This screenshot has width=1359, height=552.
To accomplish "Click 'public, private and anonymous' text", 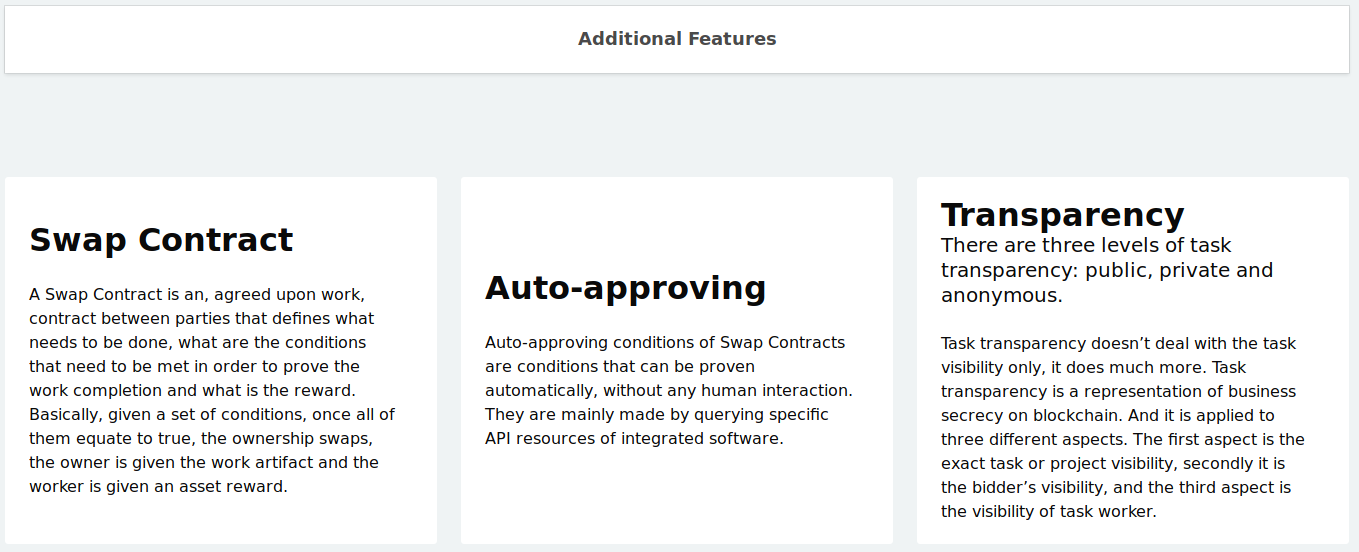I will (1107, 282).
